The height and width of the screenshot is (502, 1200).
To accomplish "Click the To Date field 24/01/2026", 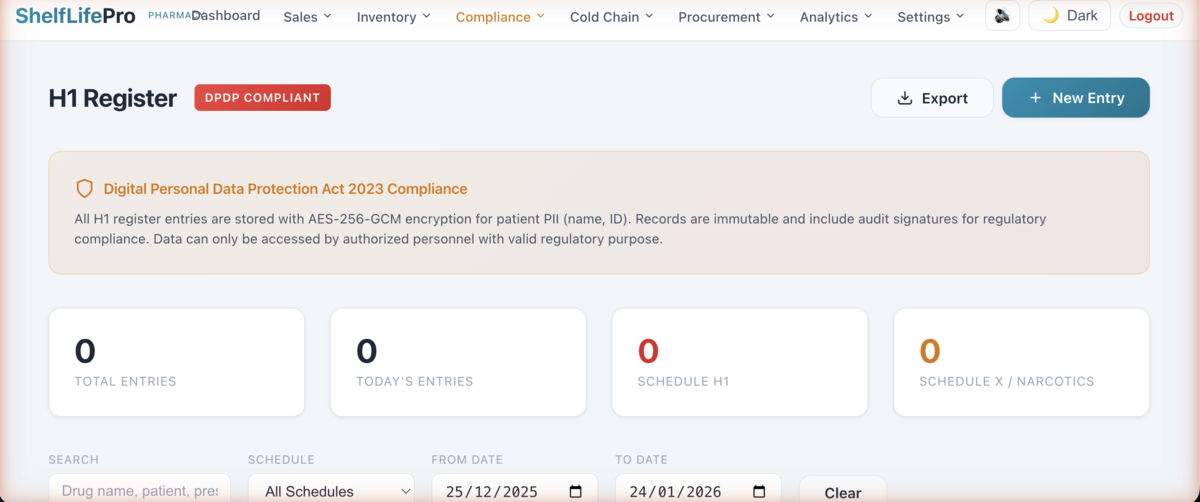I will coord(698,490).
